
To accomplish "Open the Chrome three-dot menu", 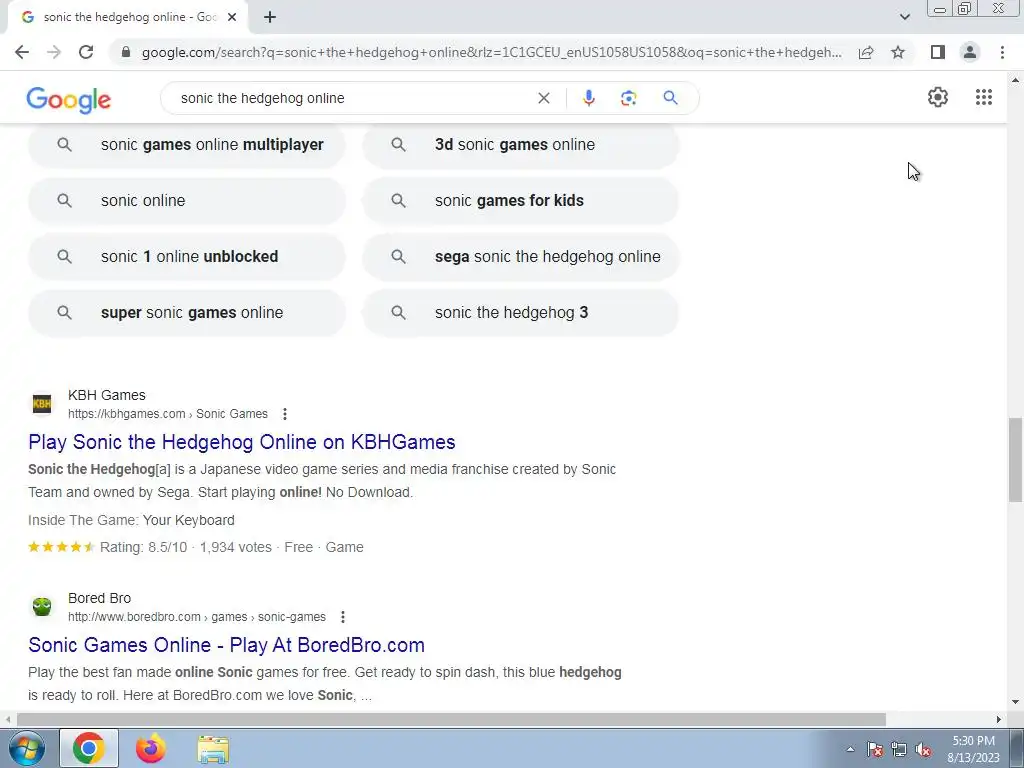I will pos(1002,52).
